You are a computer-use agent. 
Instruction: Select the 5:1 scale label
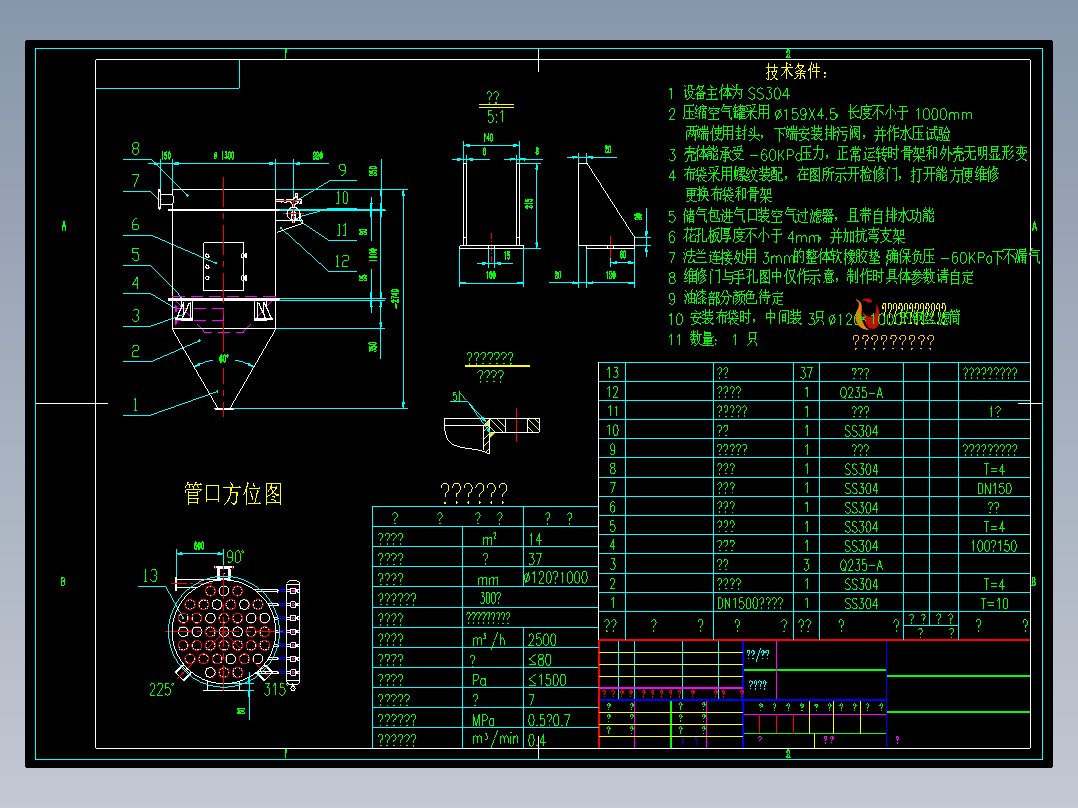click(496, 117)
